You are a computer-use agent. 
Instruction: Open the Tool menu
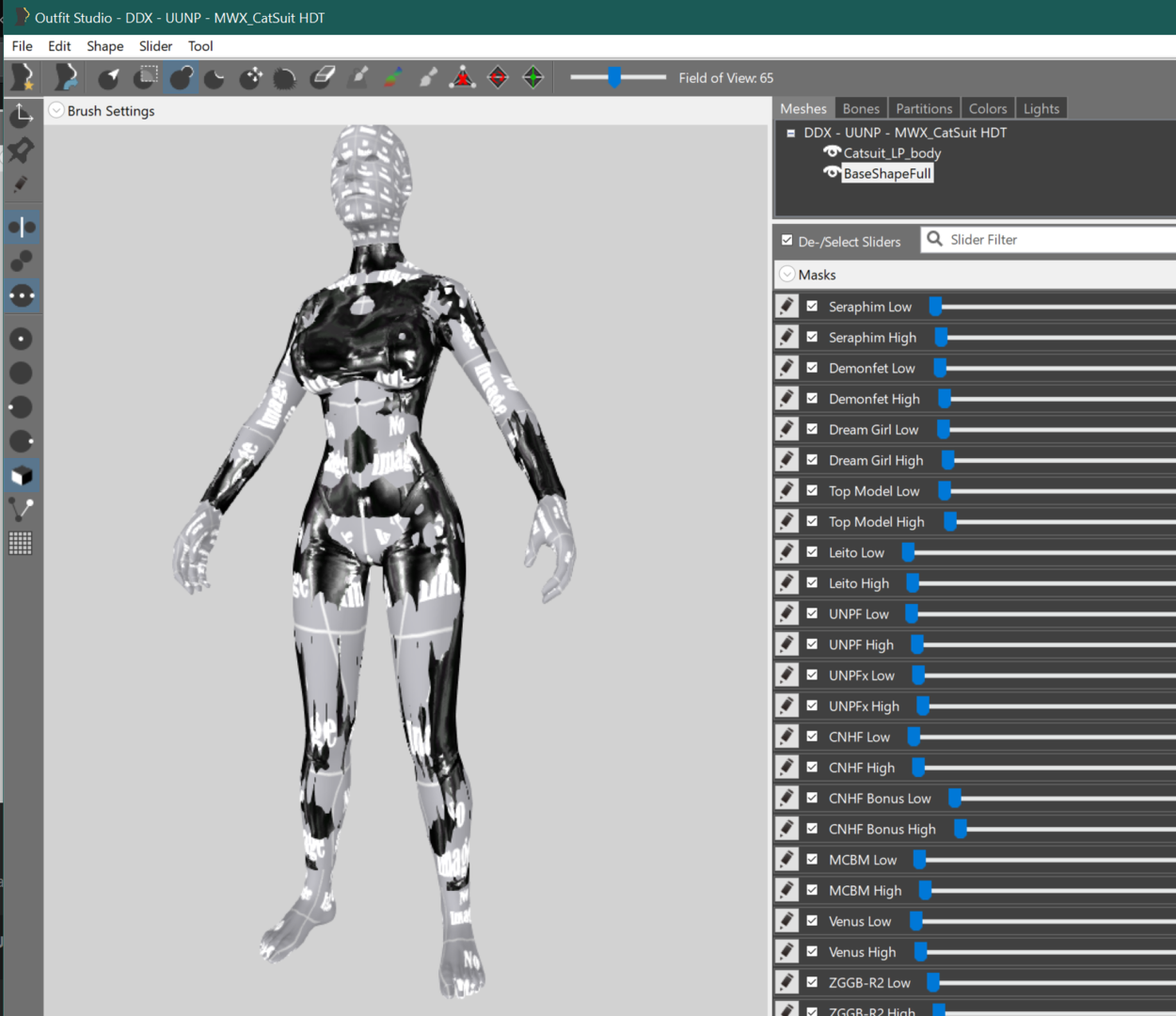[200, 46]
